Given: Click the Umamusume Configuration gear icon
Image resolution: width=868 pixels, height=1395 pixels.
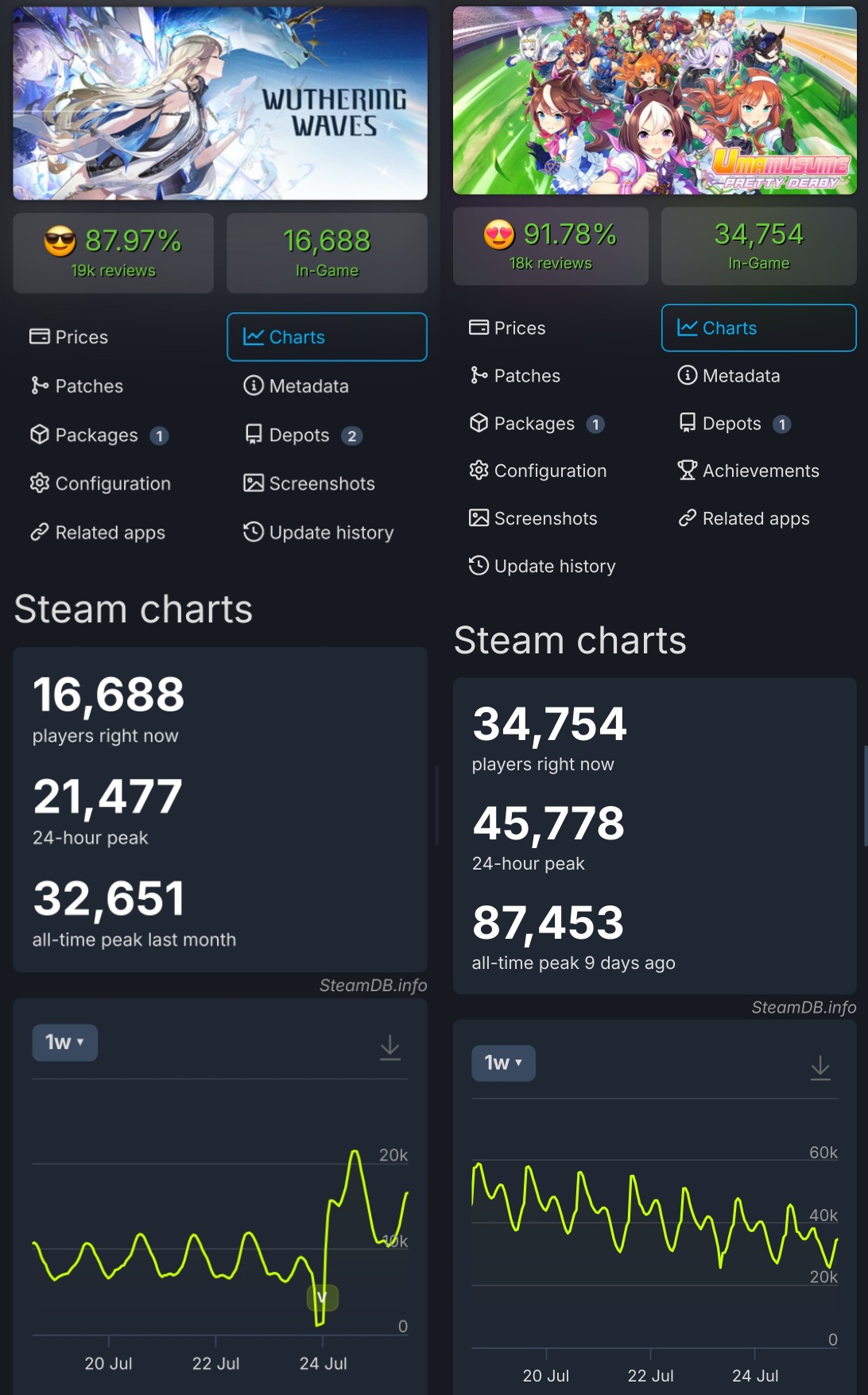Looking at the screenshot, I should (x=479, y=471).
